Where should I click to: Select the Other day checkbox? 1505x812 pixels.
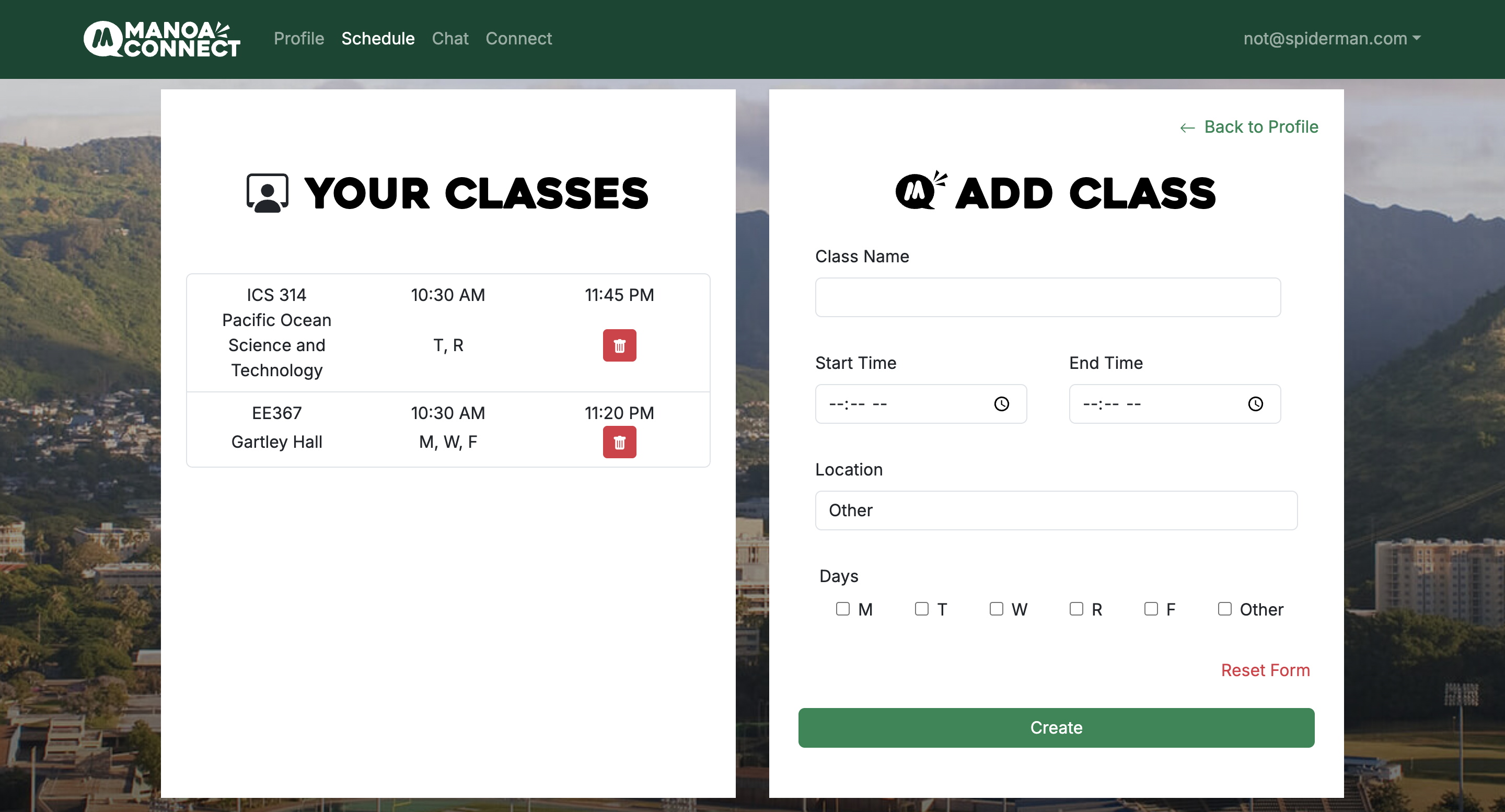[1224, 609]
